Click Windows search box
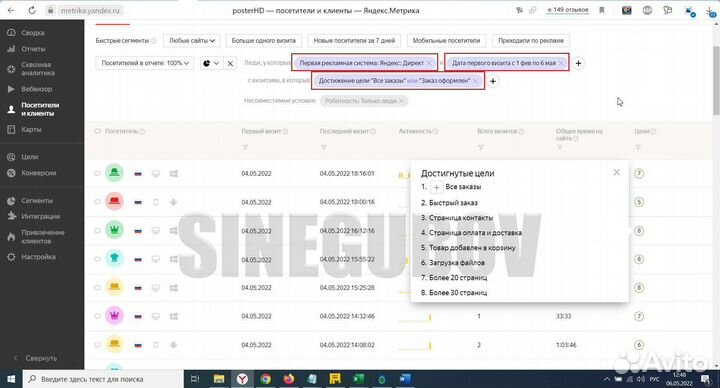 click(103, 379)
